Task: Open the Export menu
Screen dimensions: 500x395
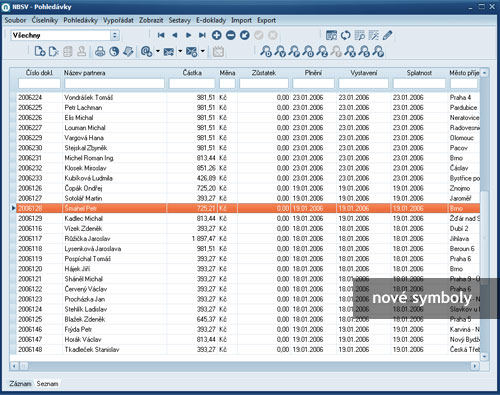Action: click(267, 20)
